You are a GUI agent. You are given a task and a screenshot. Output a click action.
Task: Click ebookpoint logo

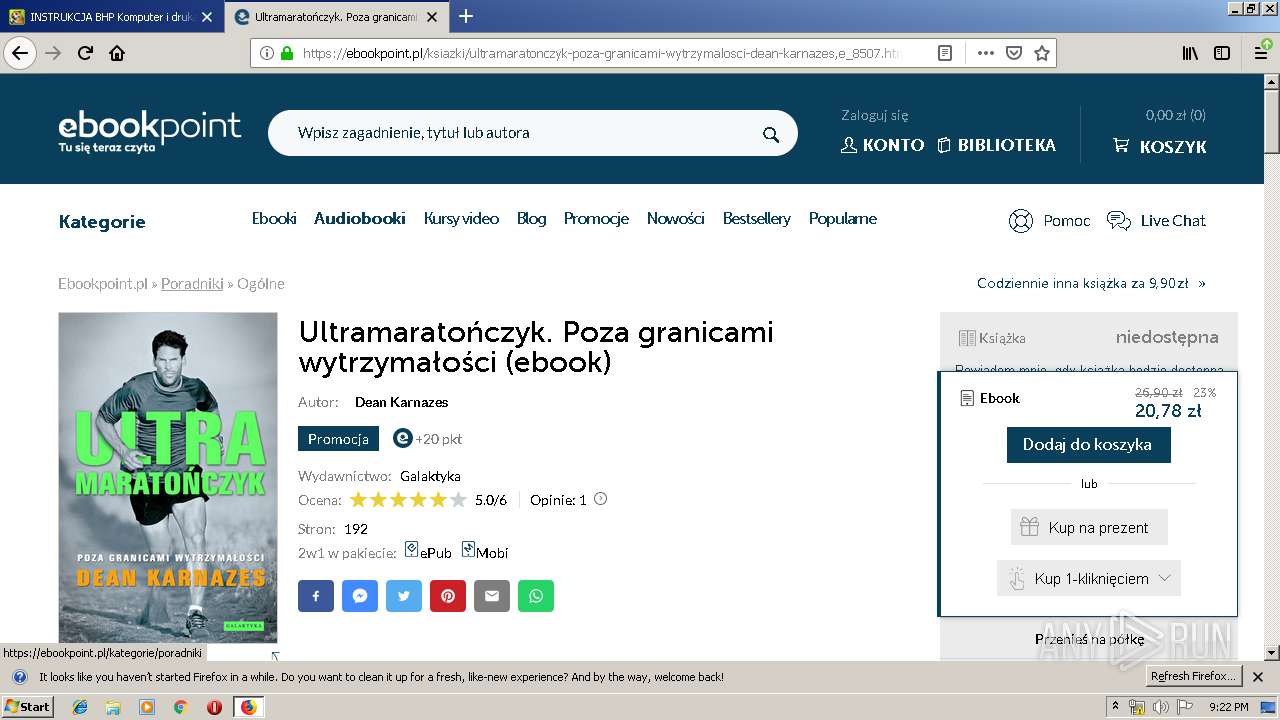(x=150, y=132)
